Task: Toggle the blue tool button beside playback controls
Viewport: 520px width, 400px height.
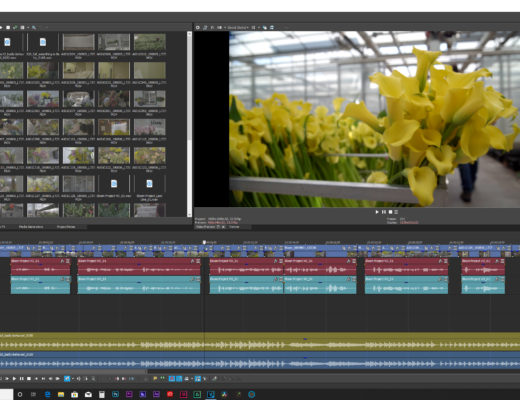Action: (x=67, y=379)
